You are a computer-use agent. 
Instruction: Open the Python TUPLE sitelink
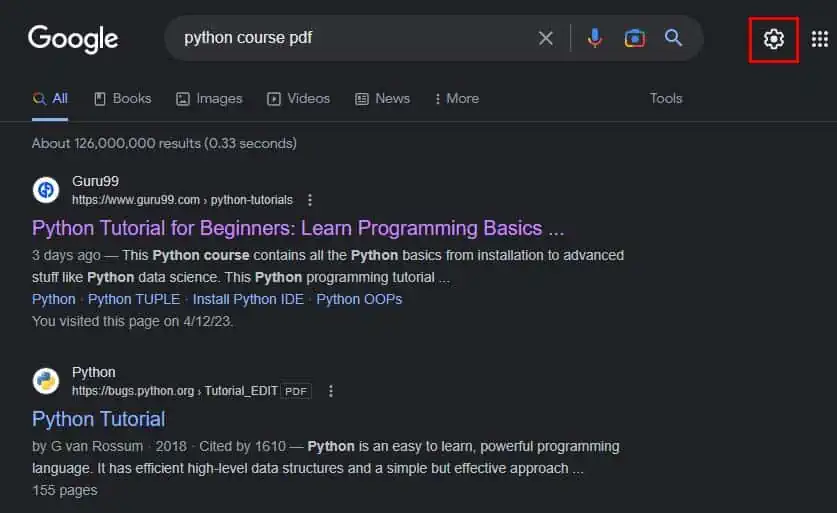(134, 299)
